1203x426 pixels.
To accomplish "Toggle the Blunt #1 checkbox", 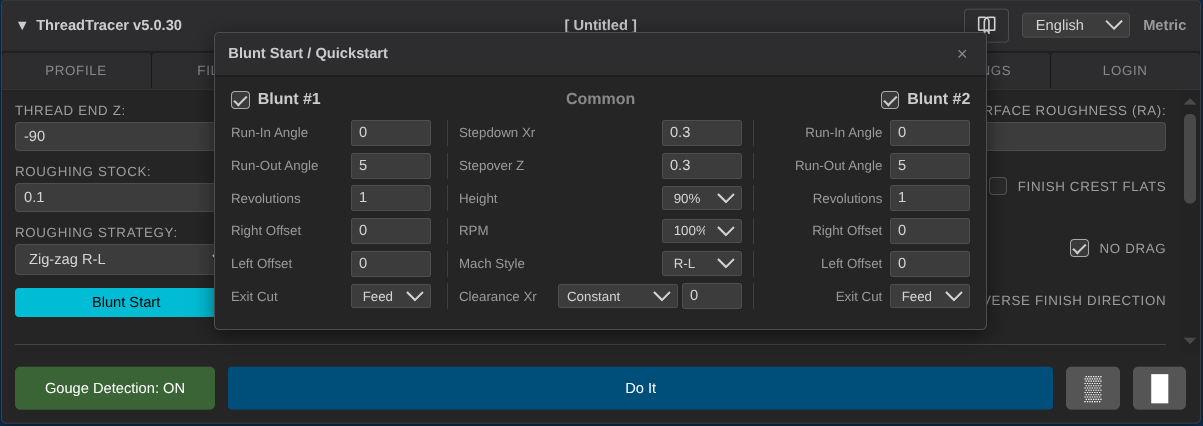I will tap(240, 99).
